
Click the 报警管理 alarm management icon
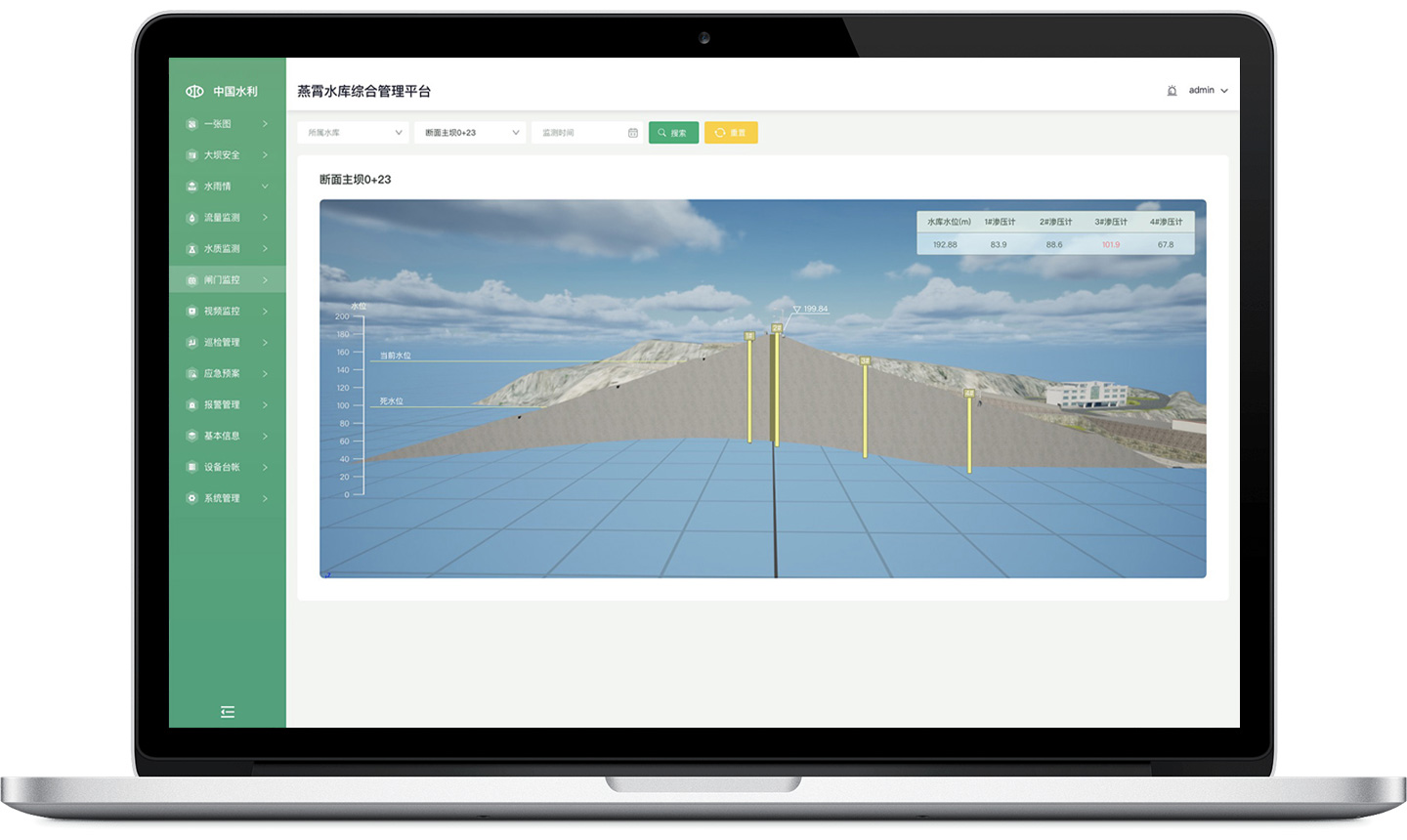point(192,404)
